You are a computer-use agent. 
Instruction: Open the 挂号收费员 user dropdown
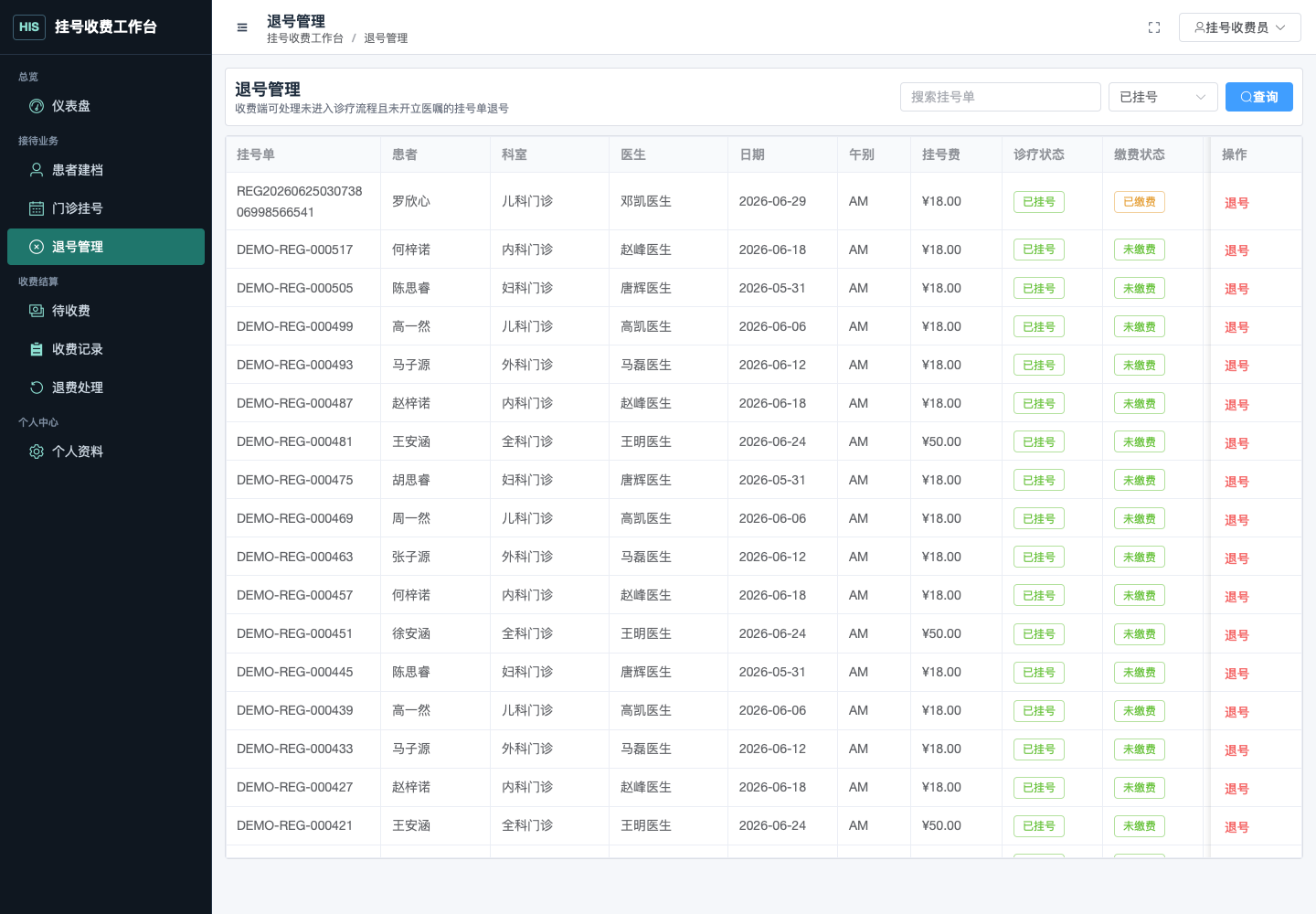1240,27
